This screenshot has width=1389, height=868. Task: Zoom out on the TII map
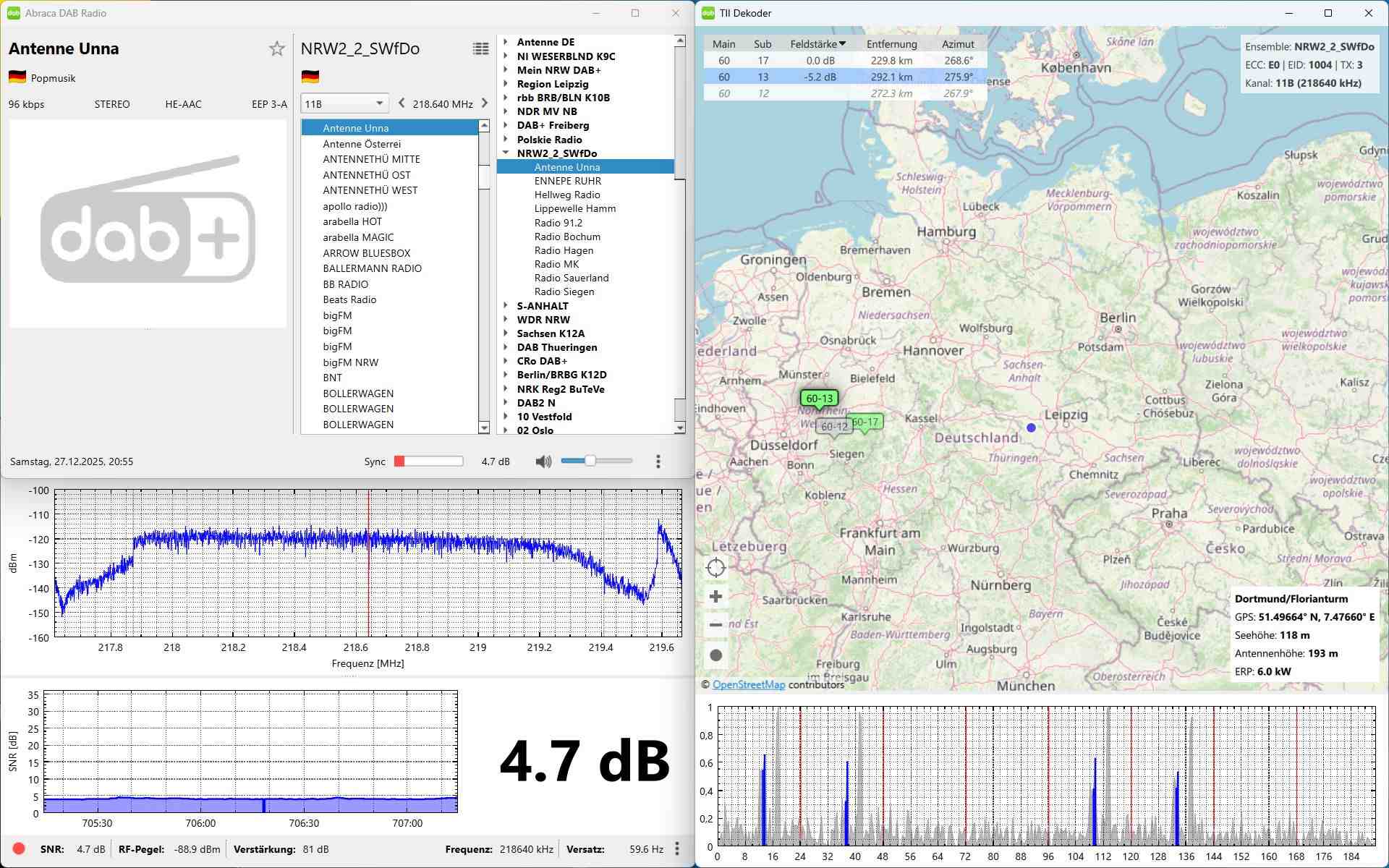point(715,625)
